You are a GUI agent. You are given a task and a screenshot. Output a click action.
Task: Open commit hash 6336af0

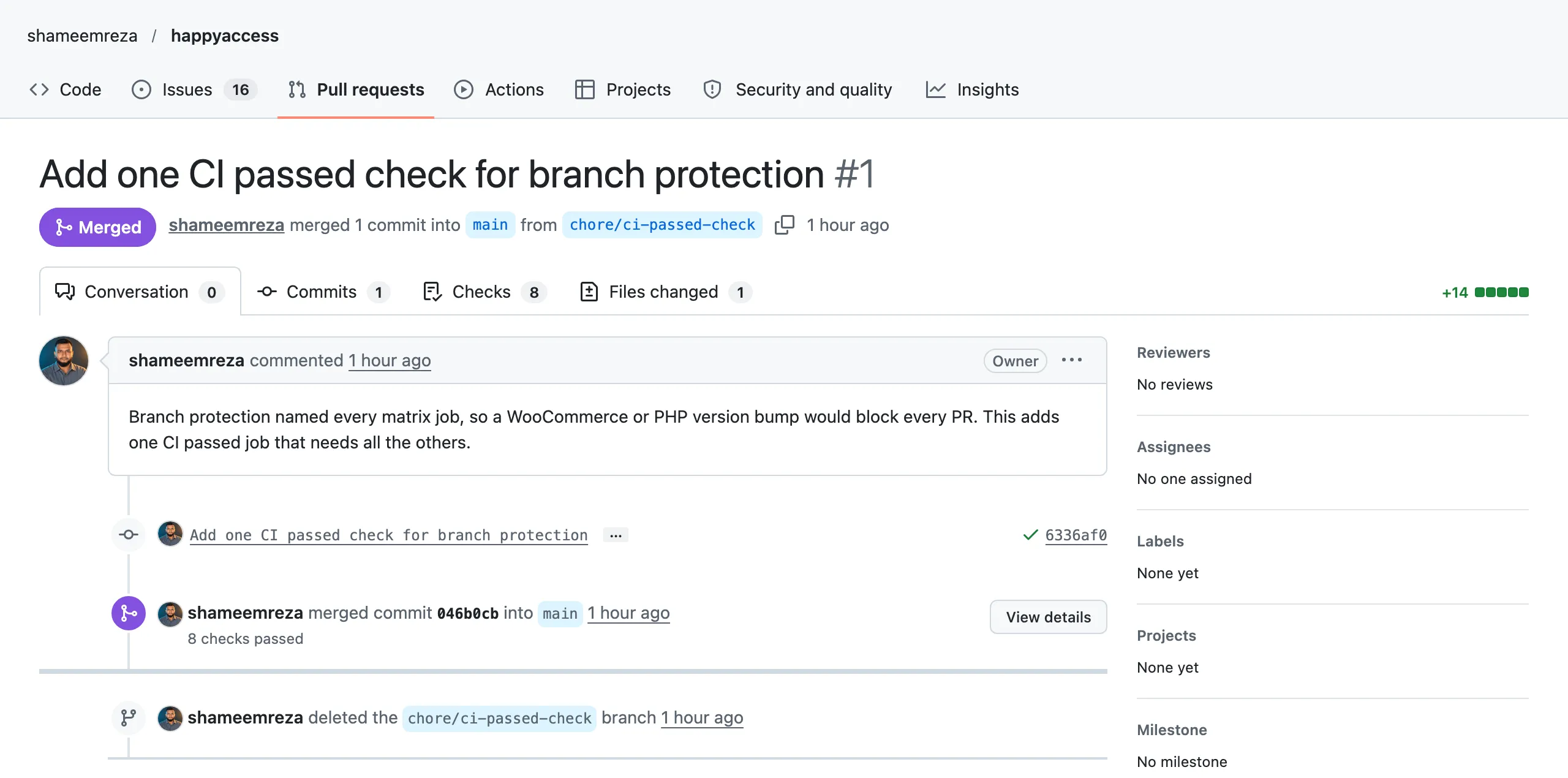pyautogui.click(x=1076, y=535)
